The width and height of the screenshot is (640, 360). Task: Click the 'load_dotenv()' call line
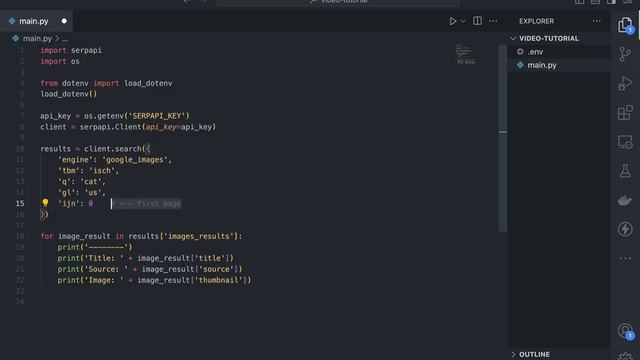[69, 94]
